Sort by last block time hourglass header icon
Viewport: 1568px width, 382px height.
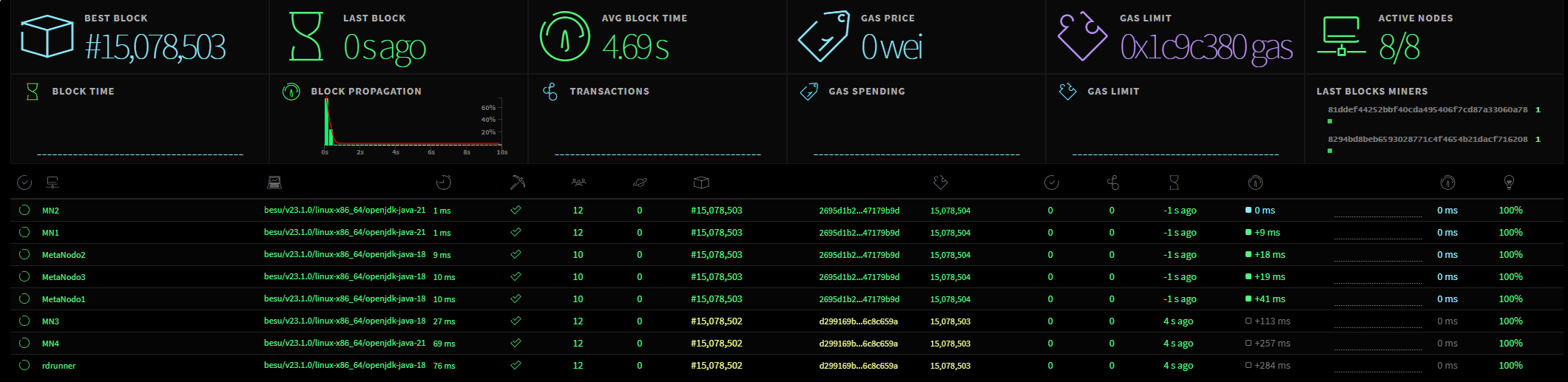pyautogui.click(x=1174, y=183)
